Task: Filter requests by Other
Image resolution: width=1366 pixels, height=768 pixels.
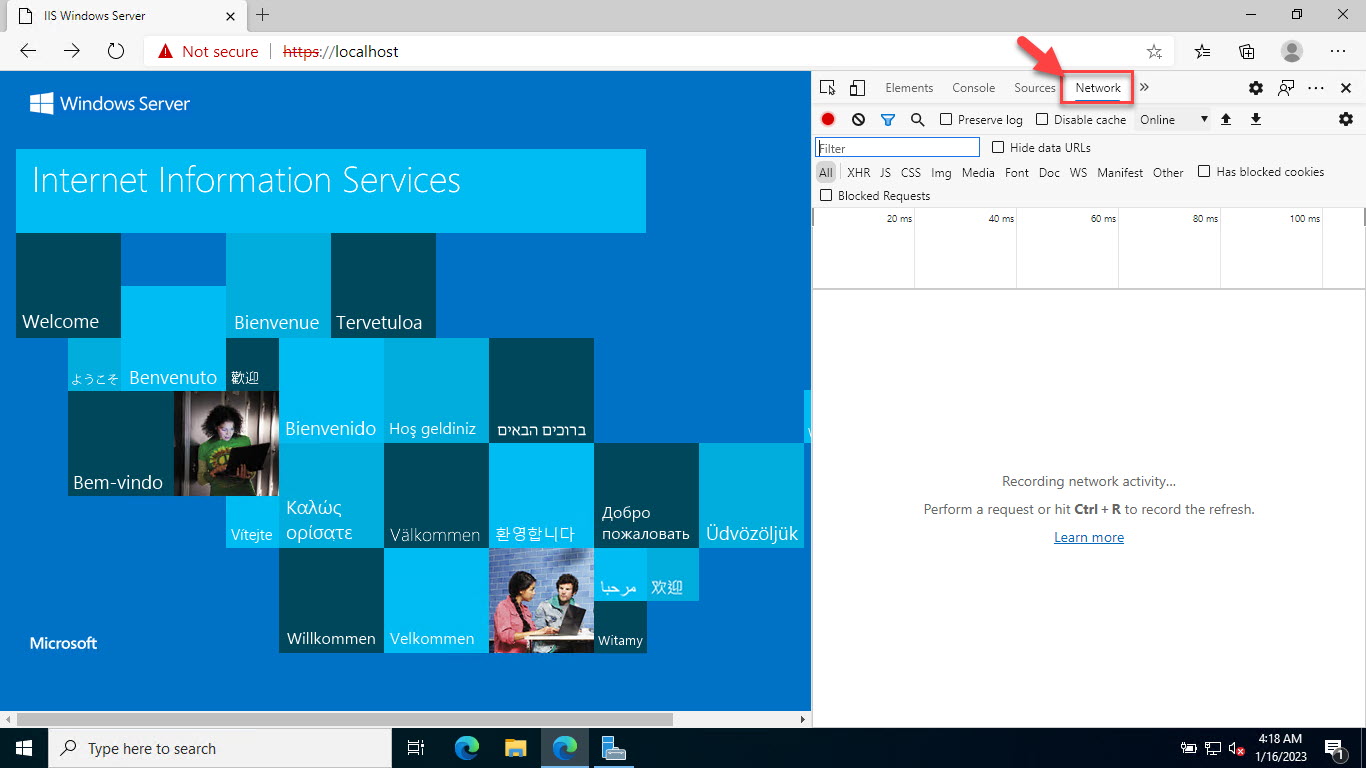Action: point(1168,172)
